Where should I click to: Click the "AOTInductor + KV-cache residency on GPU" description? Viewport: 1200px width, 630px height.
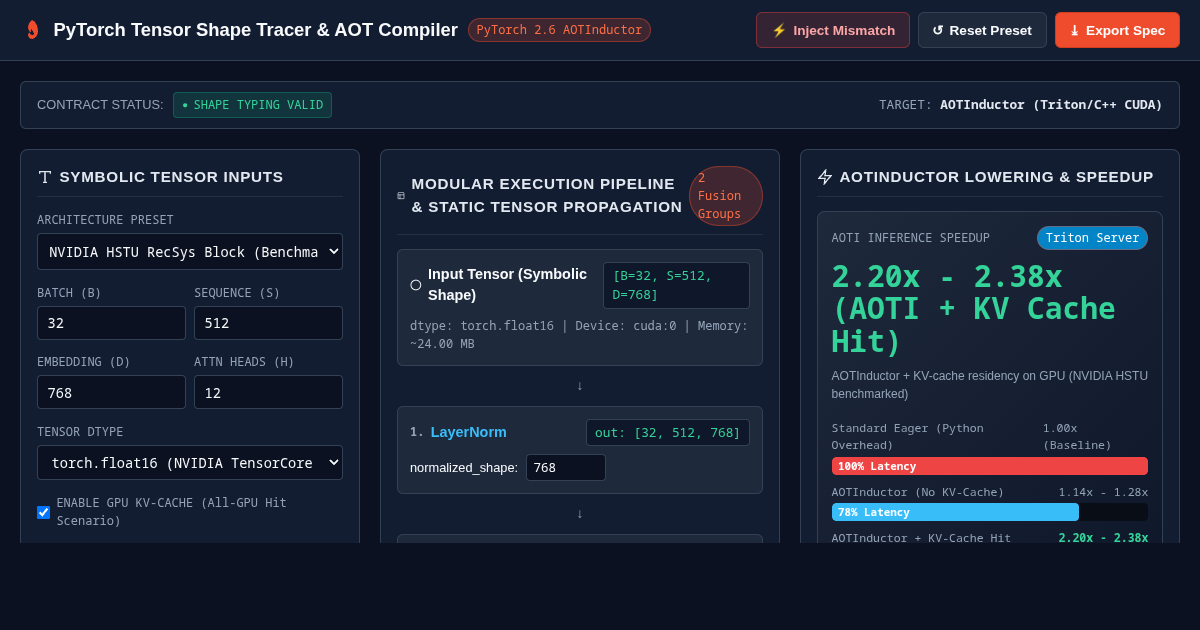tap(990, 385)
